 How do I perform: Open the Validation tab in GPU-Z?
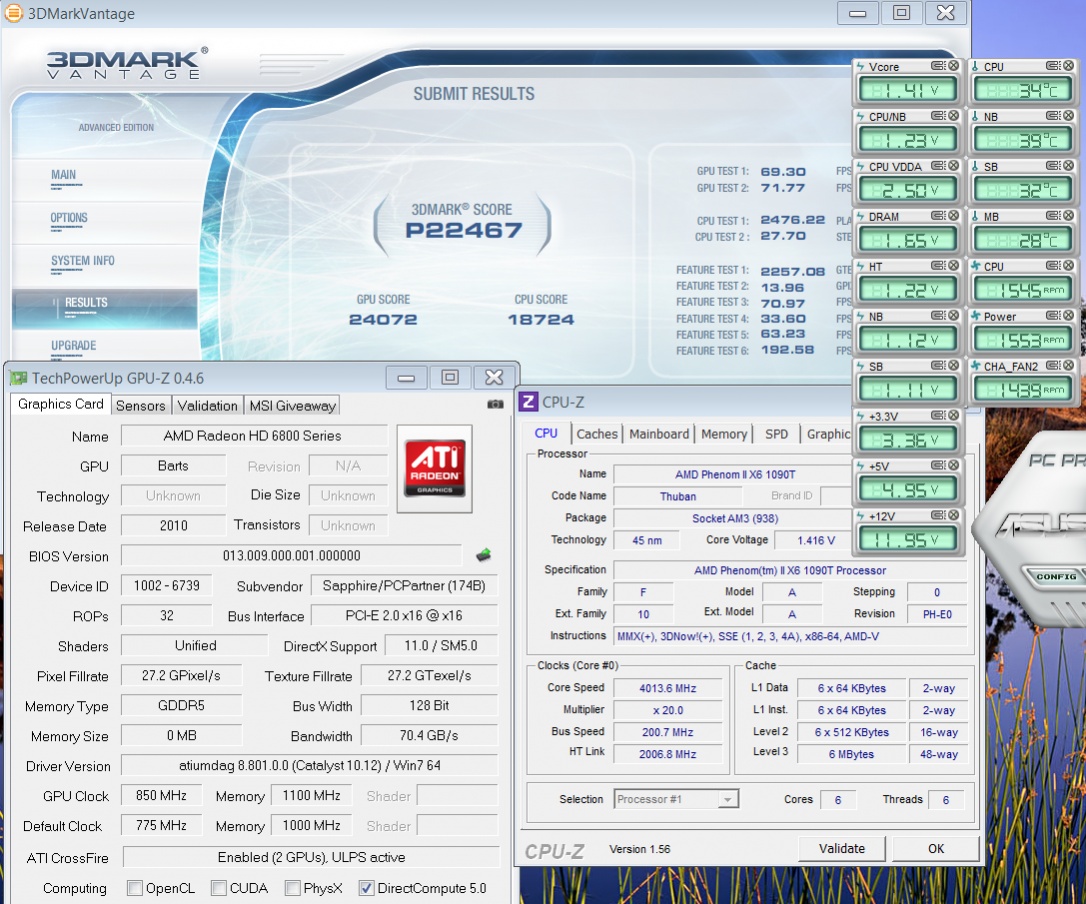pos(207,405)
